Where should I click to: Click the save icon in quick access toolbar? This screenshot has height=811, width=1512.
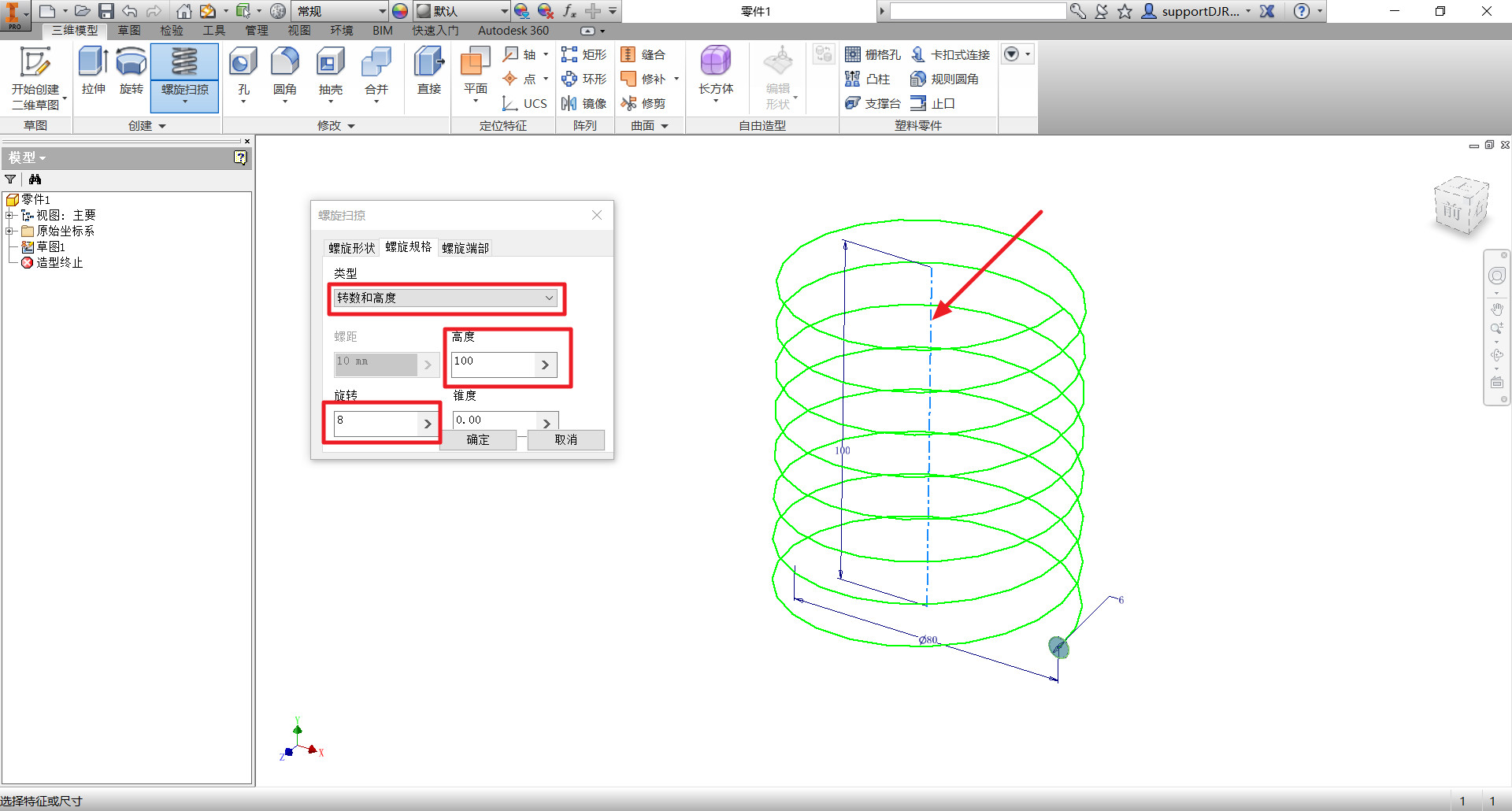(x=106, y=11)
